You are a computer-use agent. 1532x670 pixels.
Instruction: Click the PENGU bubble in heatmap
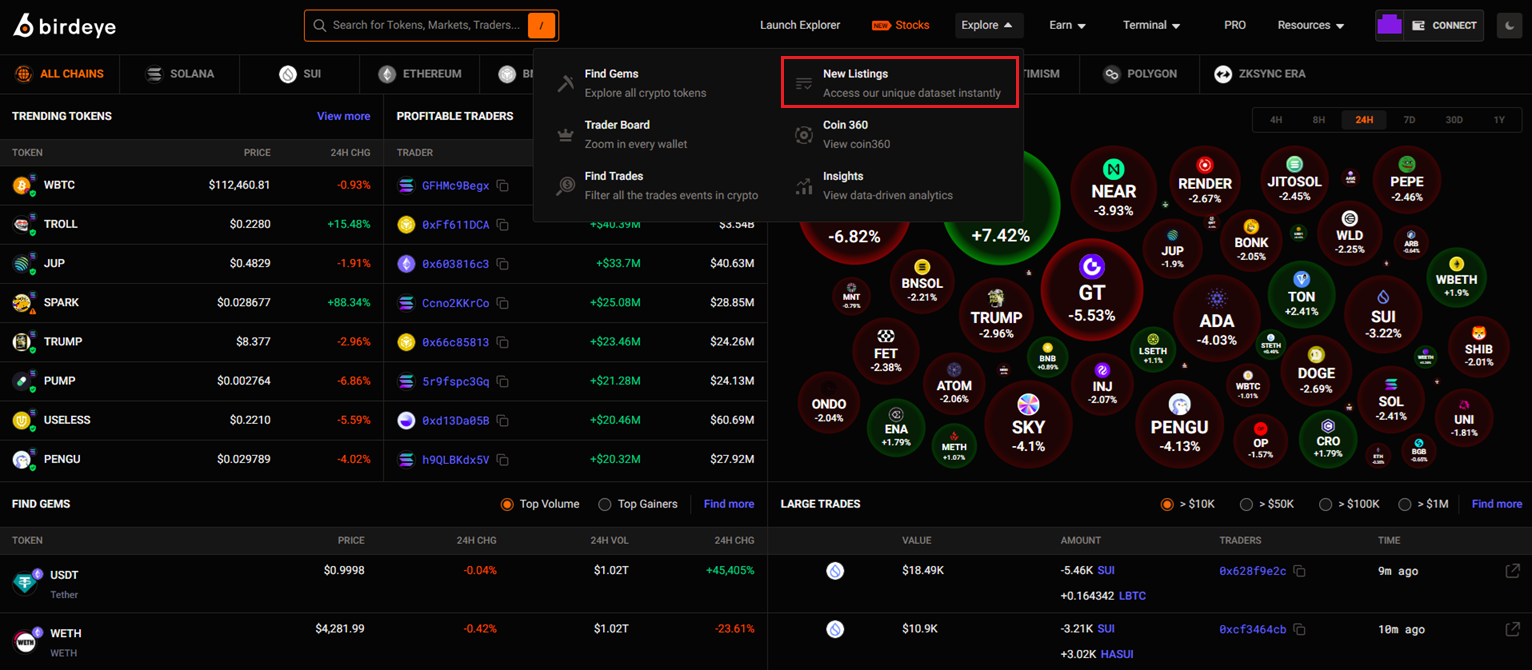pyautogui.click(x=1180, y=423)
